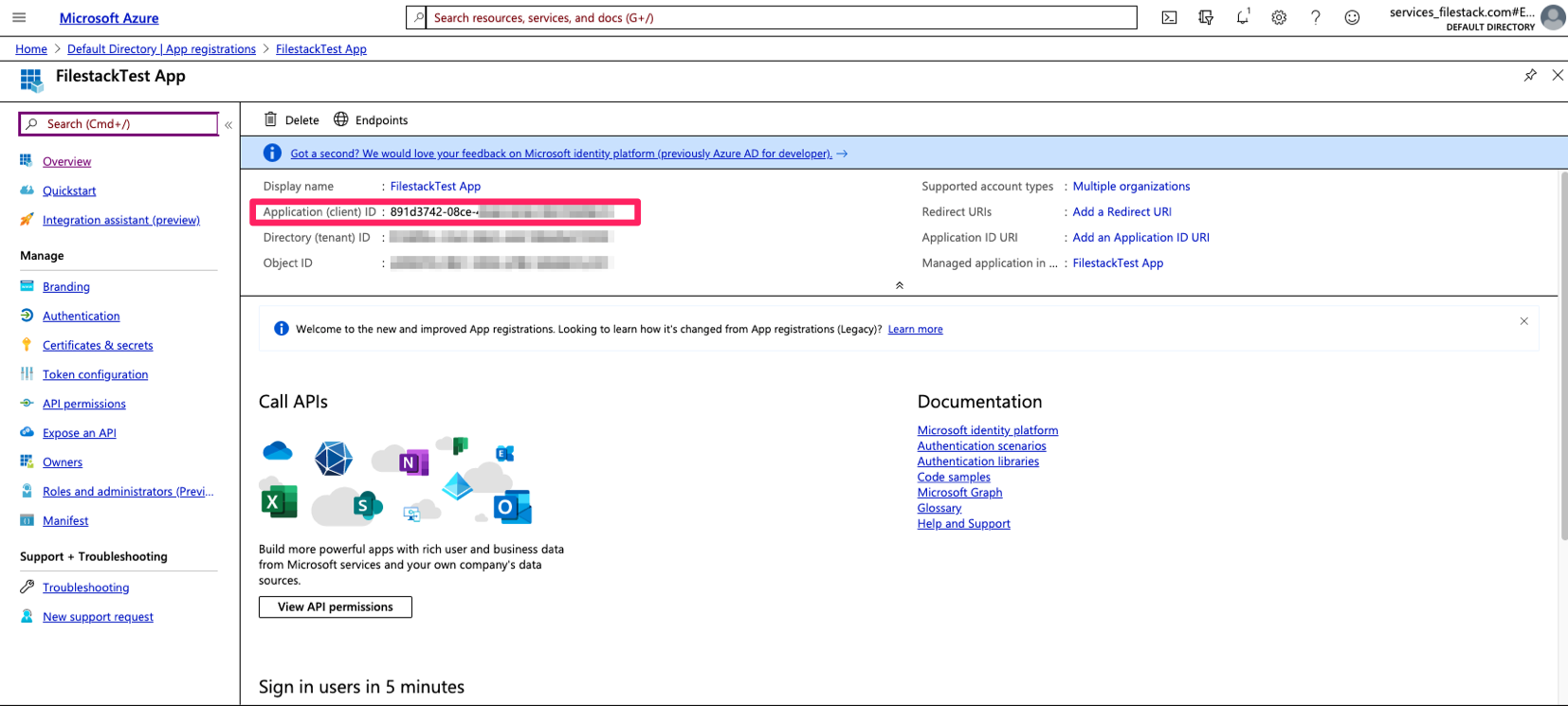Viewport: 1568px width, 706px height.
Task: Open the Learn more link in banner
Action: [915, 329]
